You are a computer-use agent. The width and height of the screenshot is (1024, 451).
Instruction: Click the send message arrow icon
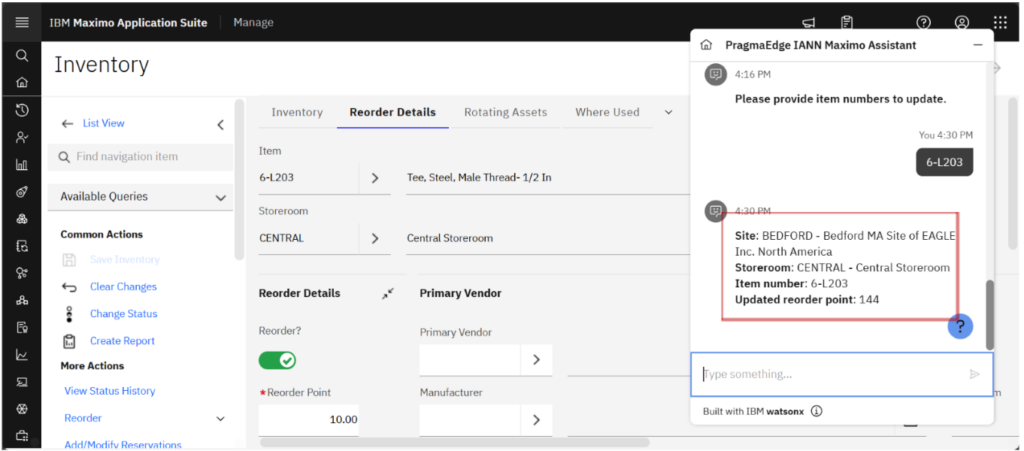coord(974,374)
